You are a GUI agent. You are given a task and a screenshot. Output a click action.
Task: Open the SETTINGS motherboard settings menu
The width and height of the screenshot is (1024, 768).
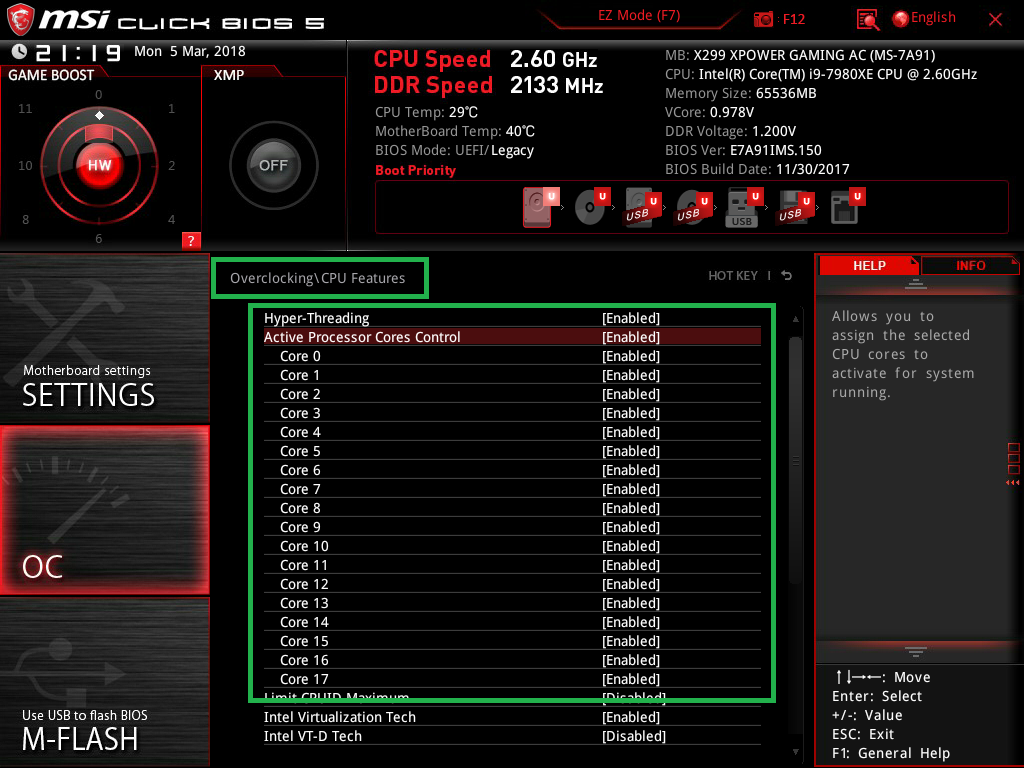point(104,338)
